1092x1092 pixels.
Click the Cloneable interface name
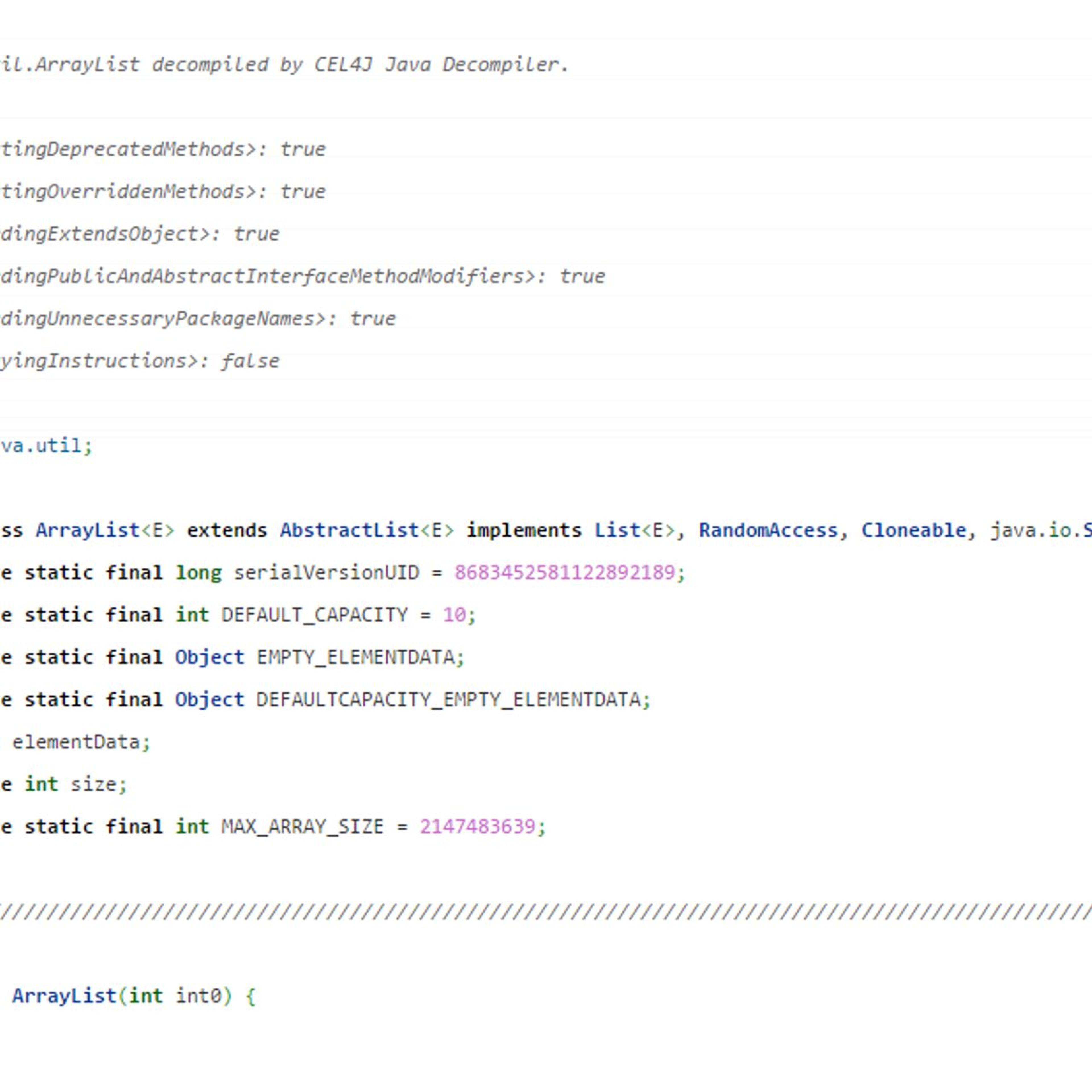click(x=913, y=531)
